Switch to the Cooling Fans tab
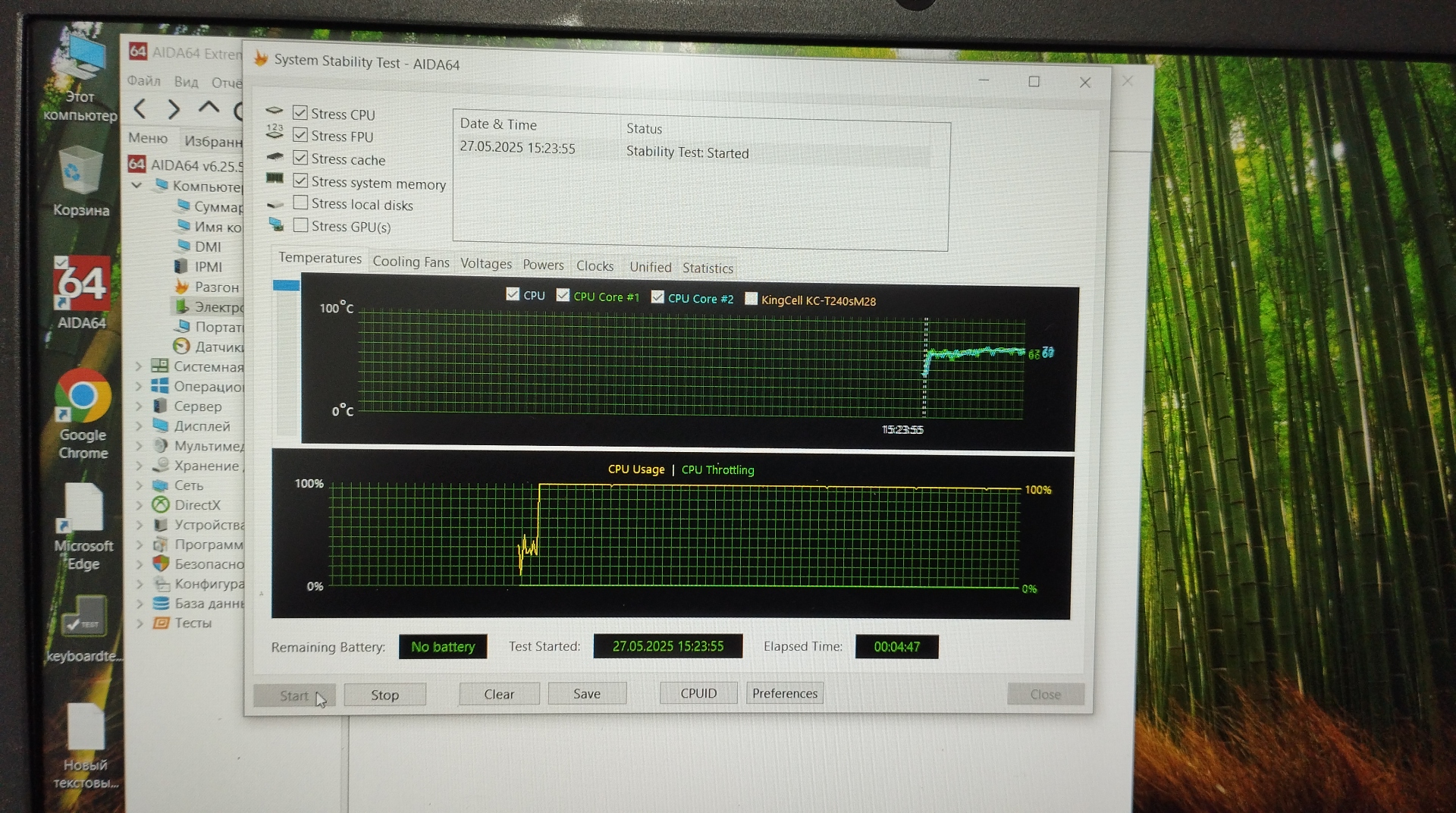 [410, 262]
